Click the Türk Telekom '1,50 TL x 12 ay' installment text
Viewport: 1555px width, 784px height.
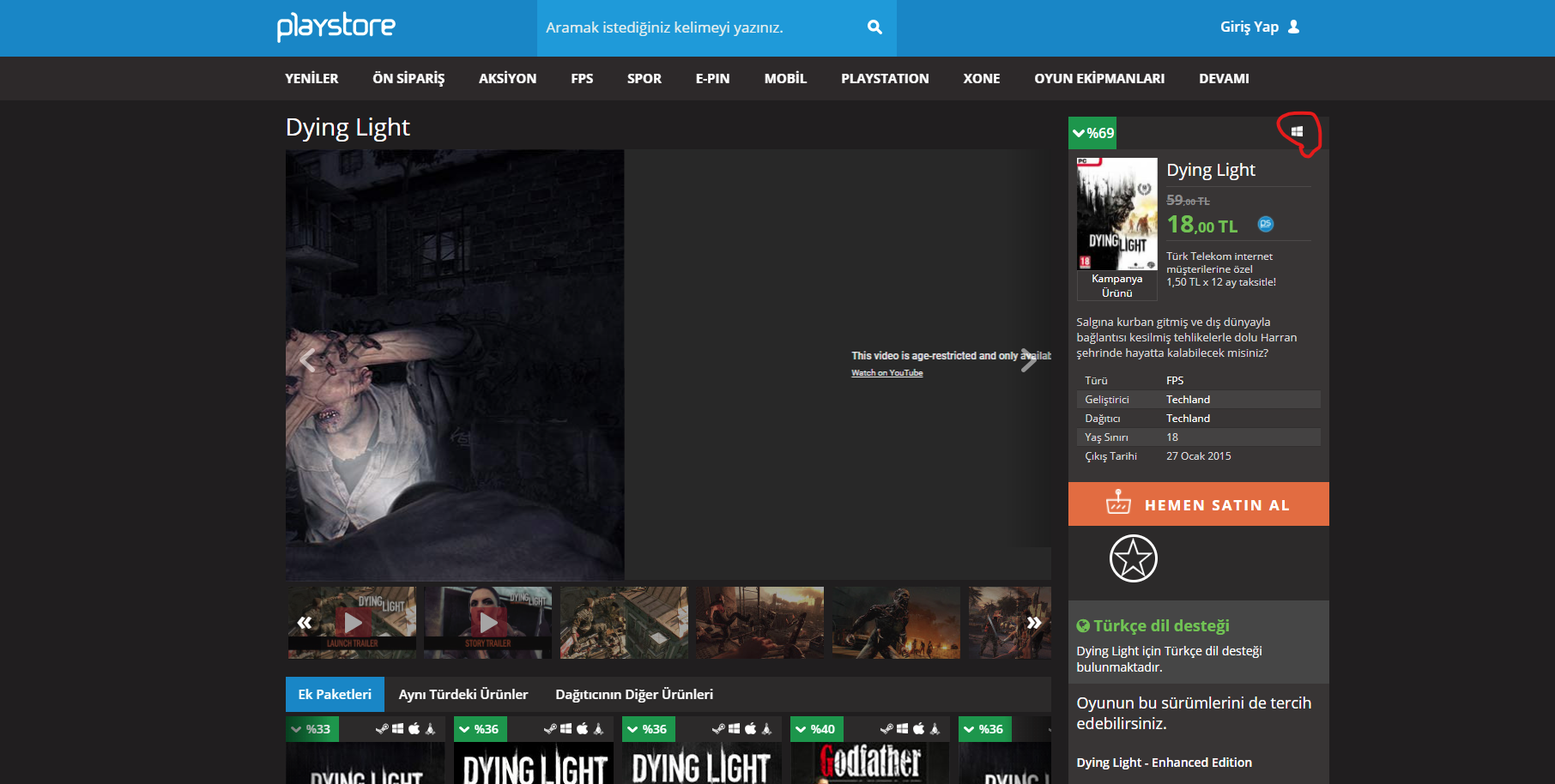click(1221, 282)
